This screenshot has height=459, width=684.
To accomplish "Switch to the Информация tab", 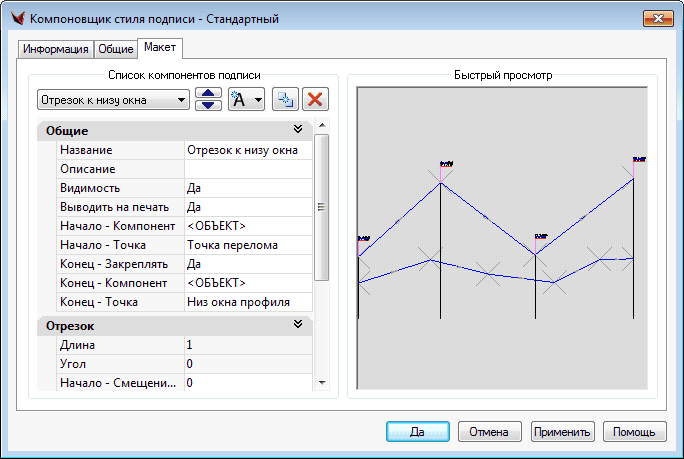I will click(x=56, y=49).
